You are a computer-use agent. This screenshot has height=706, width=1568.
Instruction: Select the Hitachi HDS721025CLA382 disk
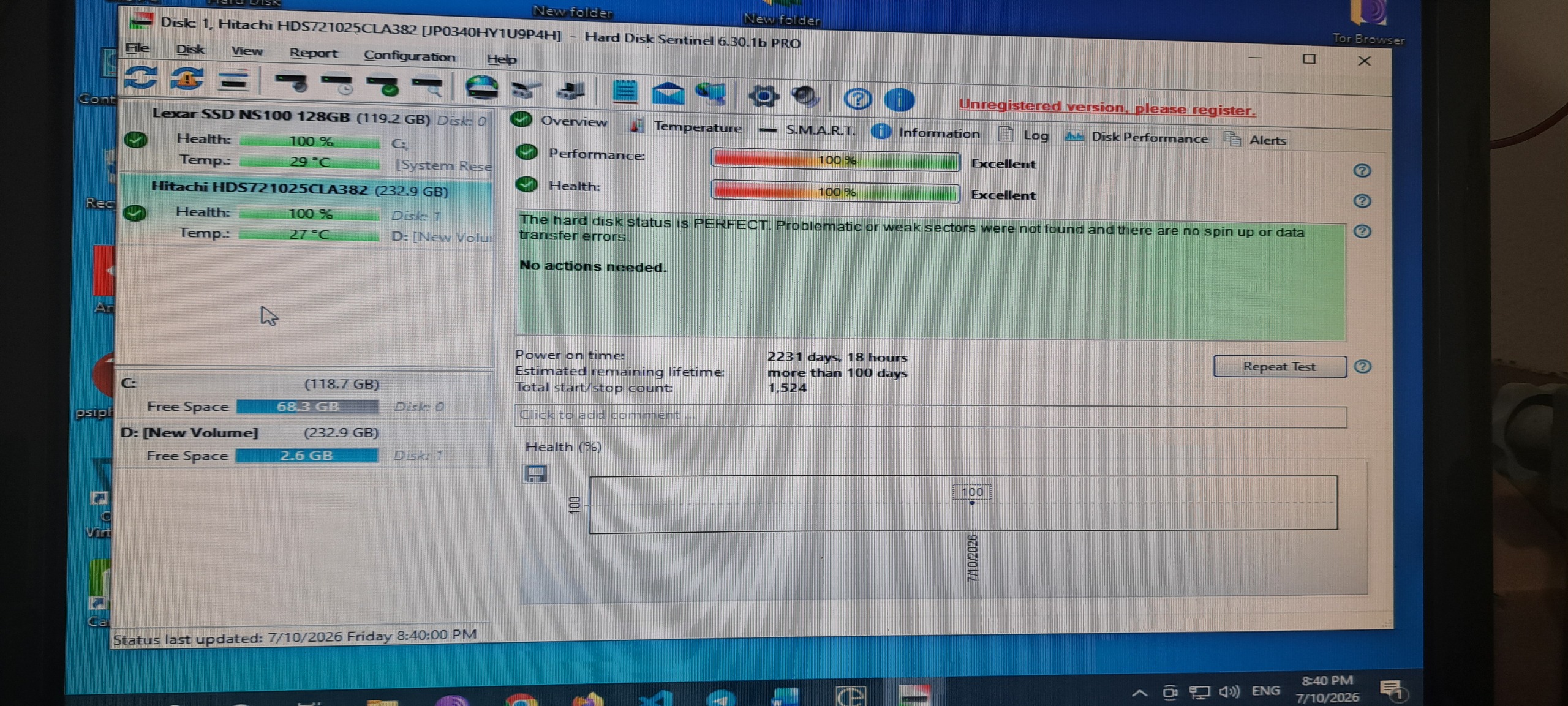tap(306, 211)
